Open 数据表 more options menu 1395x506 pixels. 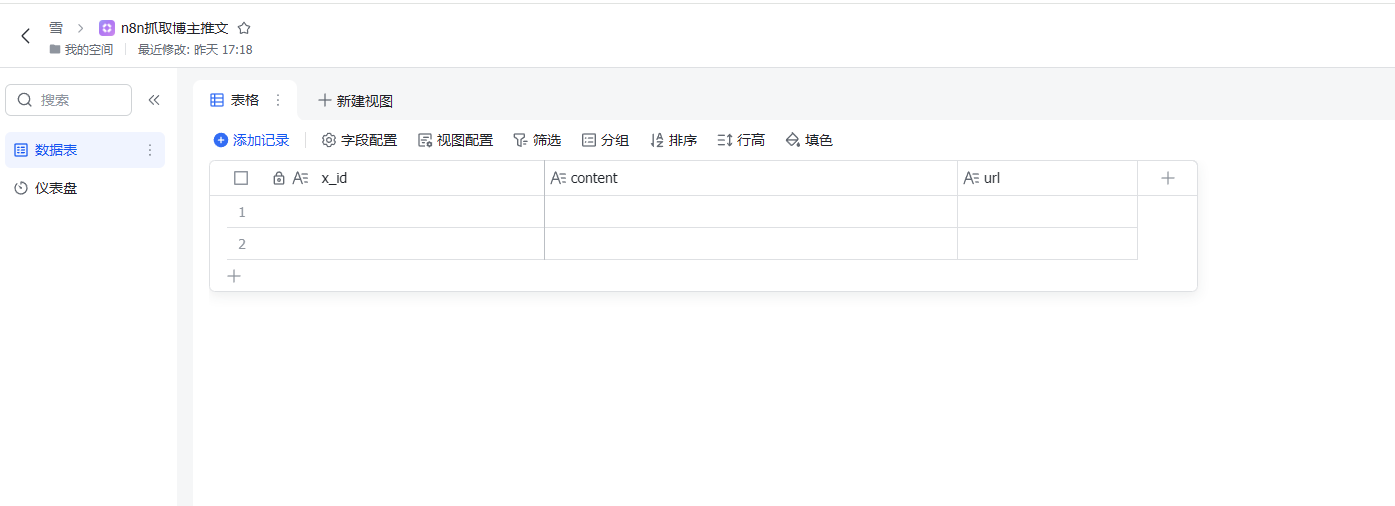coord(150,150)
